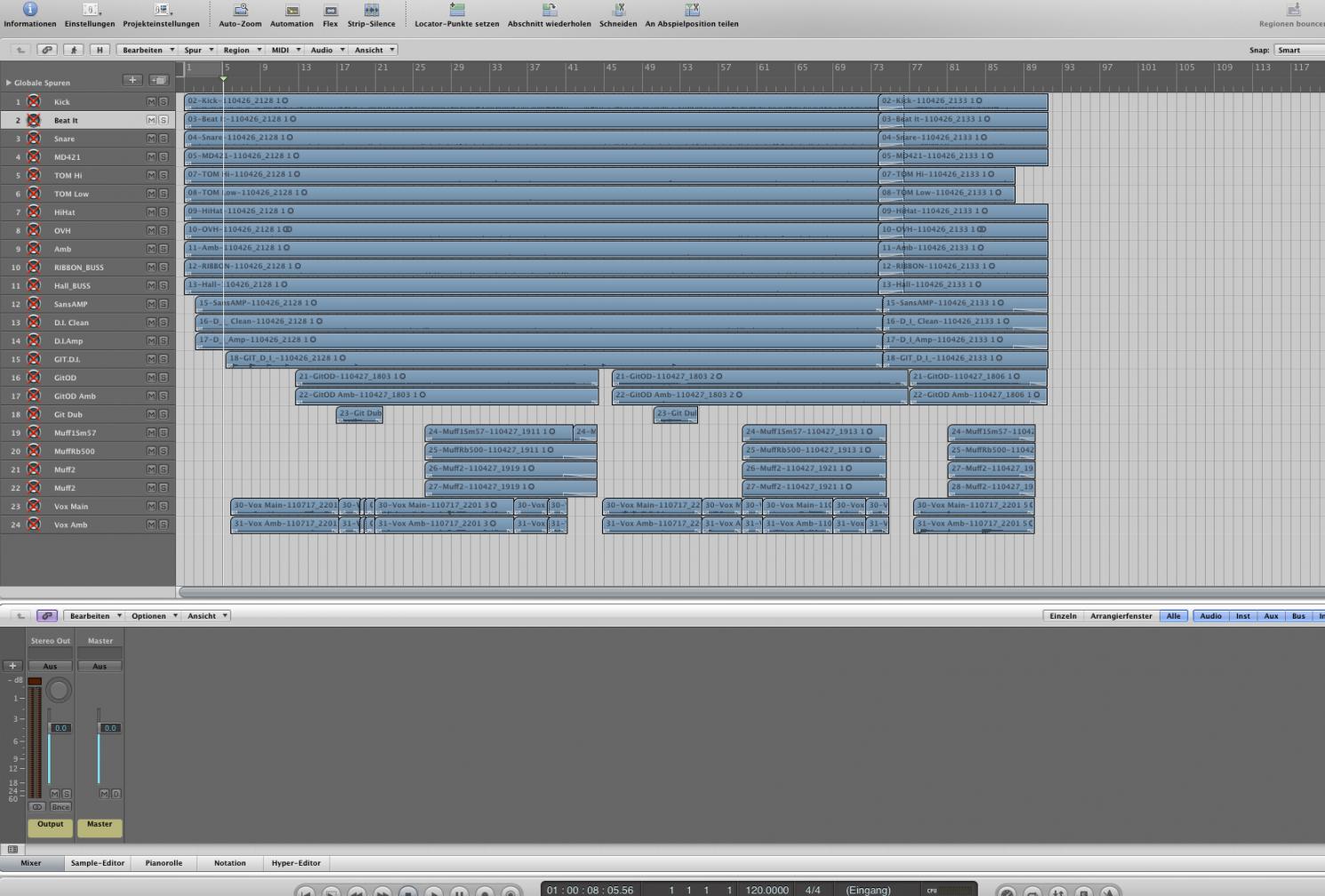This screenshot has width=1325, height=896.
Task: Open the mixer Ansicht dropdown
Action: pyautogui.click(x=207, y=615)
